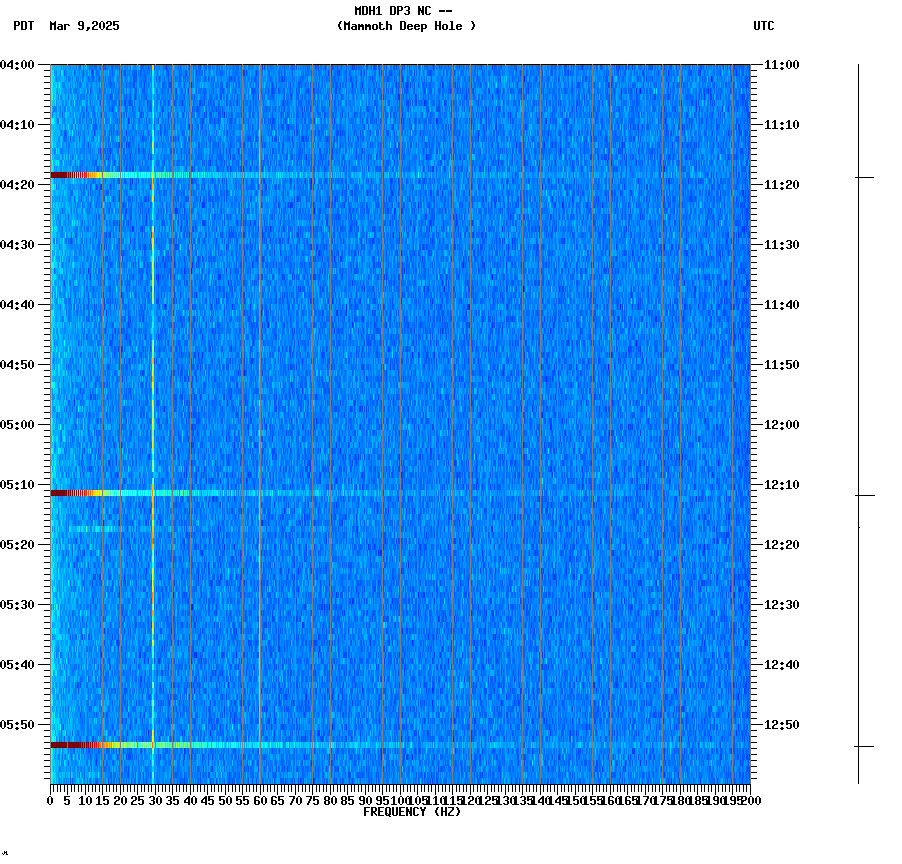Click the 05:30 PDT time label
The height and width of the screenshot is (864, 902).
click(20, 604)
